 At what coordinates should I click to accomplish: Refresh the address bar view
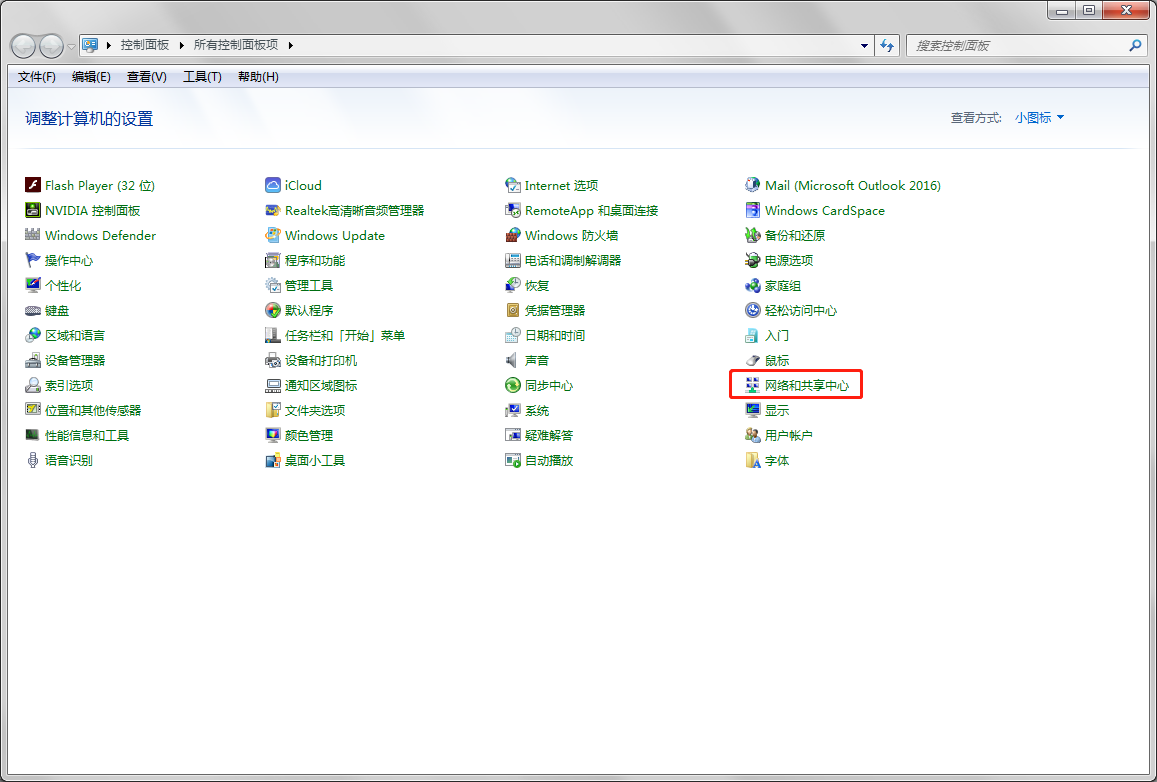coord(887,46)
